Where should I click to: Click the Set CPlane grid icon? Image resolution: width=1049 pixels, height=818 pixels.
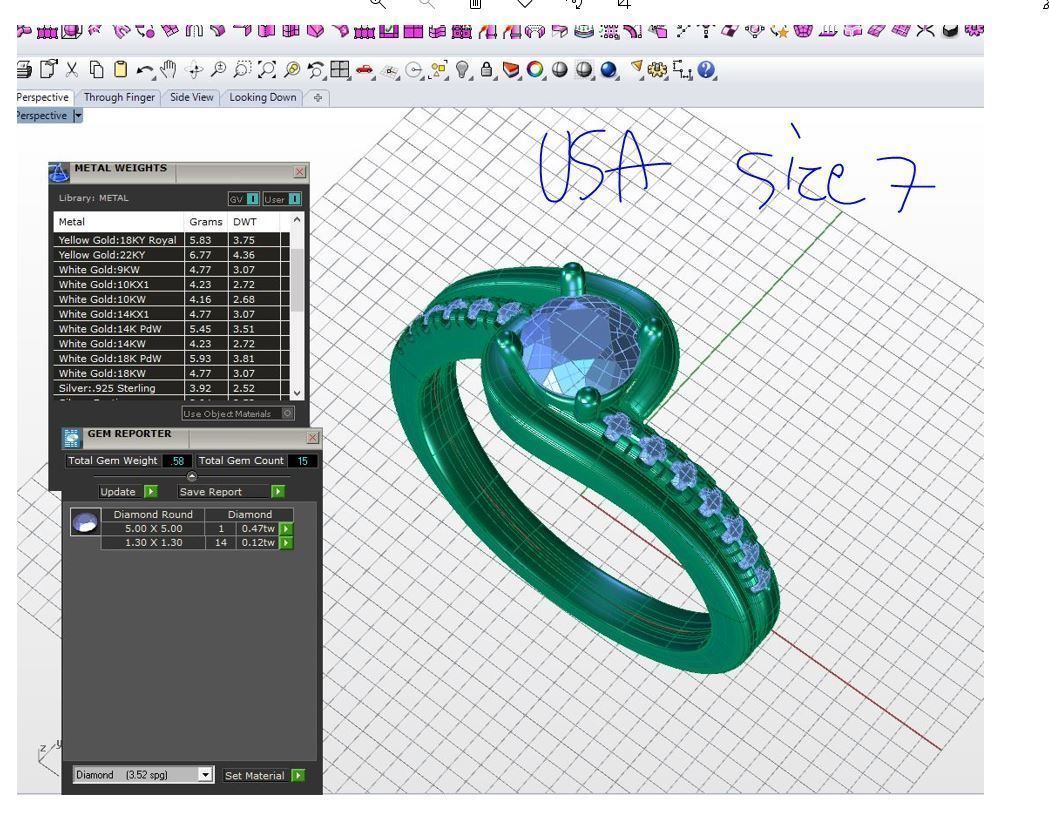tap(390, 70)
